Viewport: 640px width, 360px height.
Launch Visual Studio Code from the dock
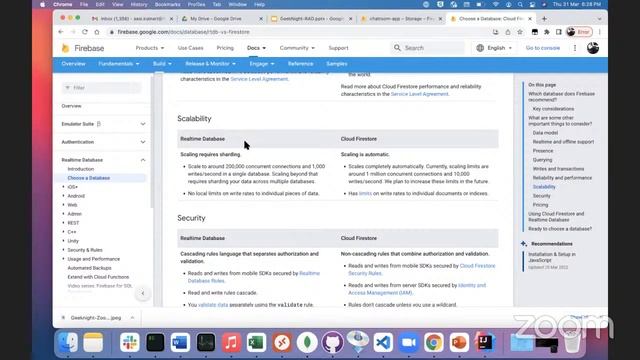[383, 342]
